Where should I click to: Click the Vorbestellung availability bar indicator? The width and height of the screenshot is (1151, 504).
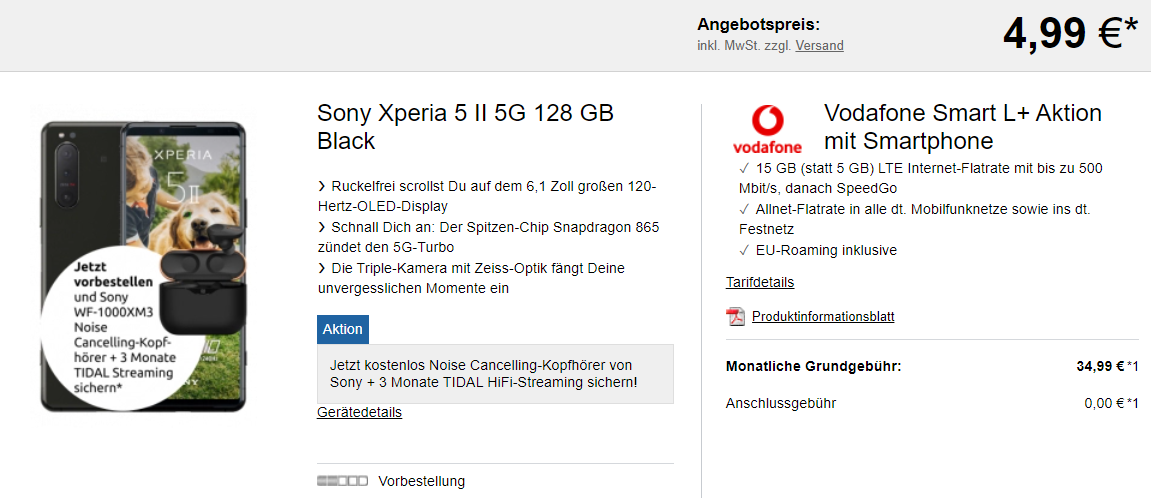(342, 481)
